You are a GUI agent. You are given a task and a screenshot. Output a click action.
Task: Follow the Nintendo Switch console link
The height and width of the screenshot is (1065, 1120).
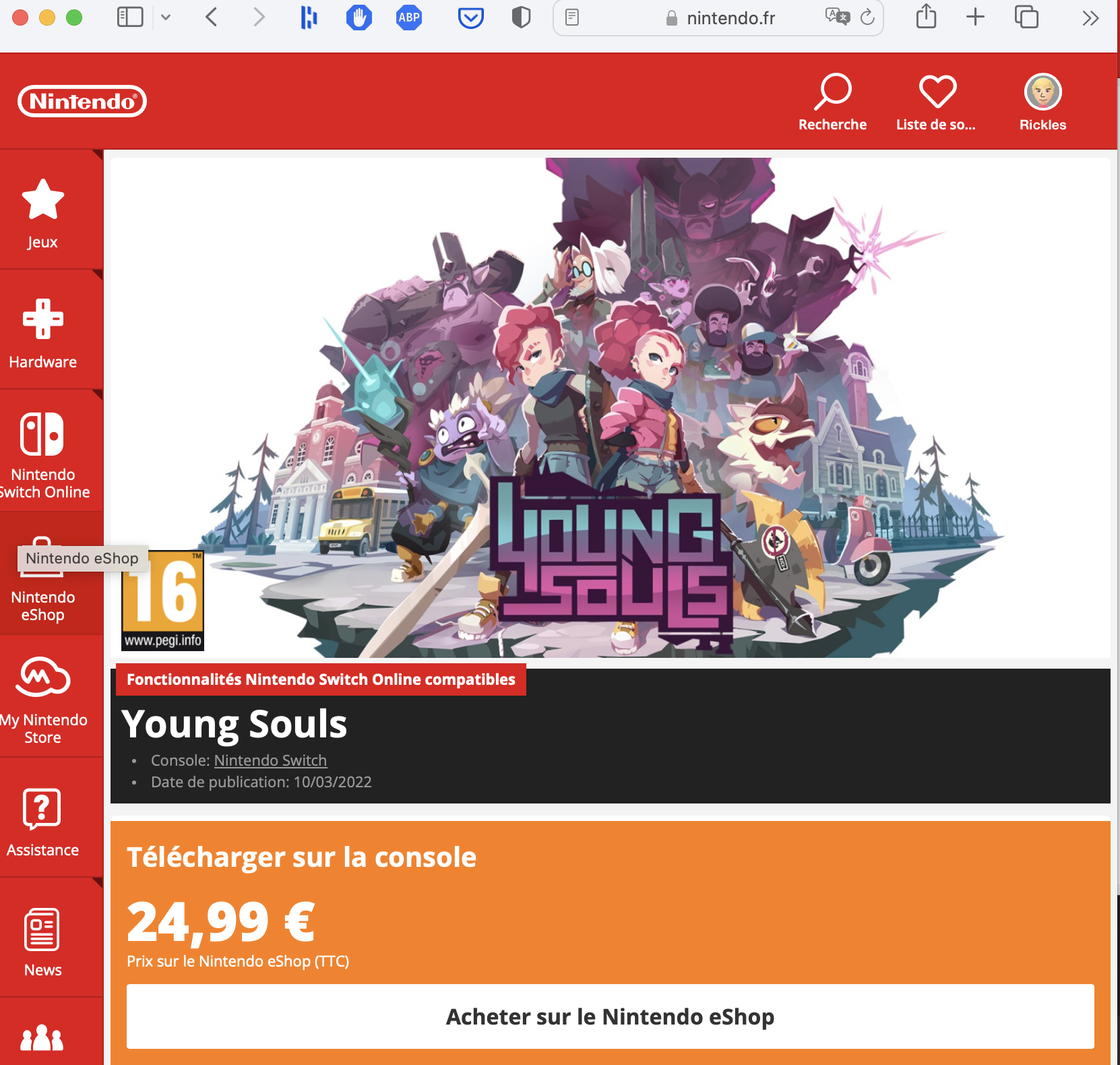coord(270,760)
